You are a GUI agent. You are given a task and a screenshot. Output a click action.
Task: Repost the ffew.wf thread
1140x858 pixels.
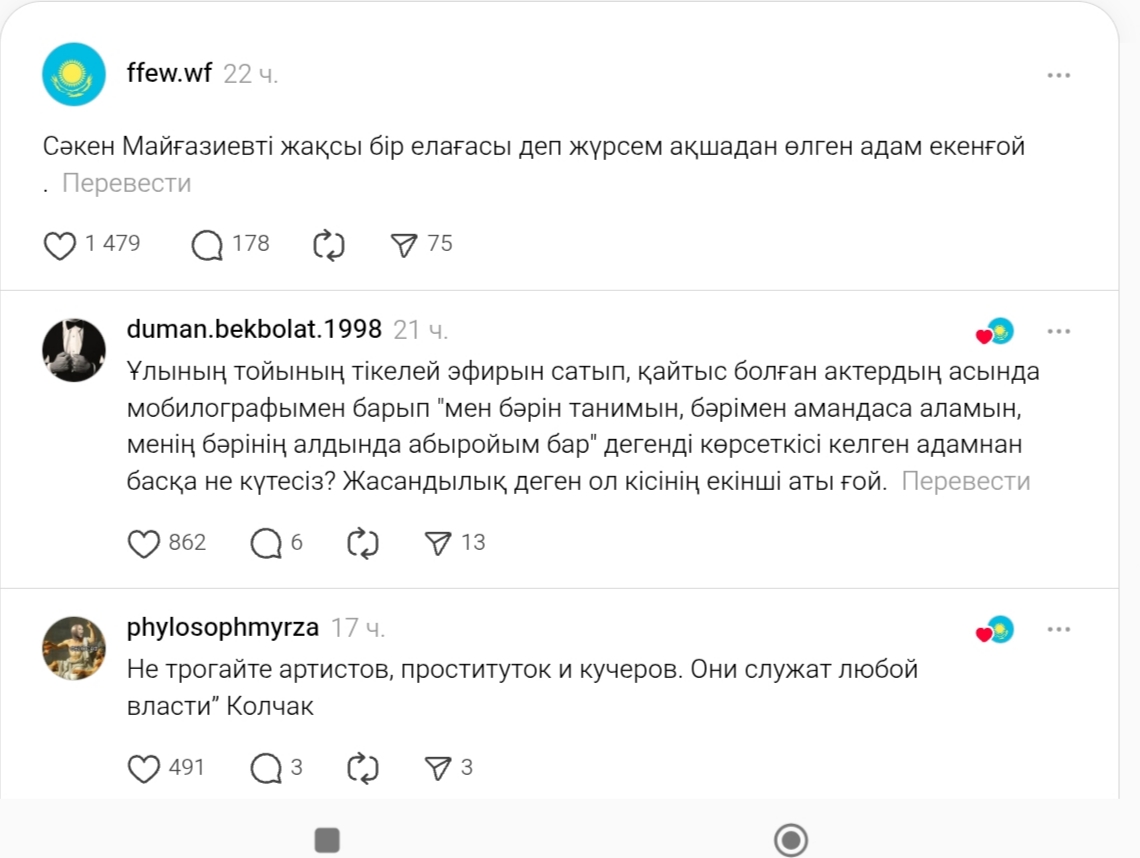click(x=328, y=245)
